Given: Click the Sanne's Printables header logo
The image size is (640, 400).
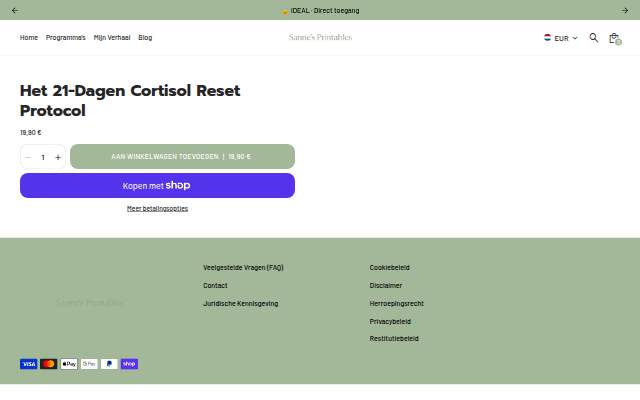Looking at the screenshot, I should click(320, 37).
